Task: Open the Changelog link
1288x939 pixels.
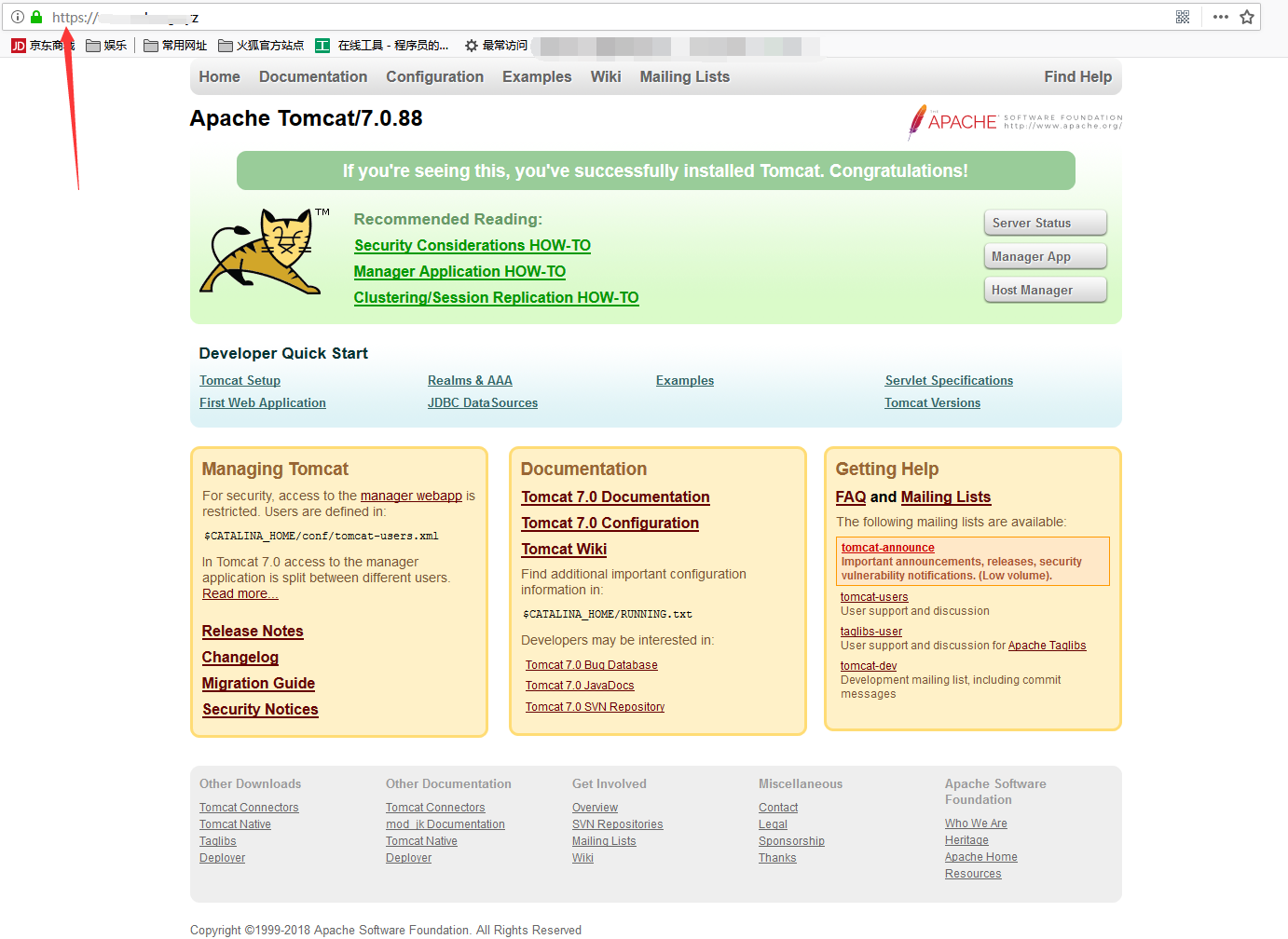Action: [x=240, y=657]
